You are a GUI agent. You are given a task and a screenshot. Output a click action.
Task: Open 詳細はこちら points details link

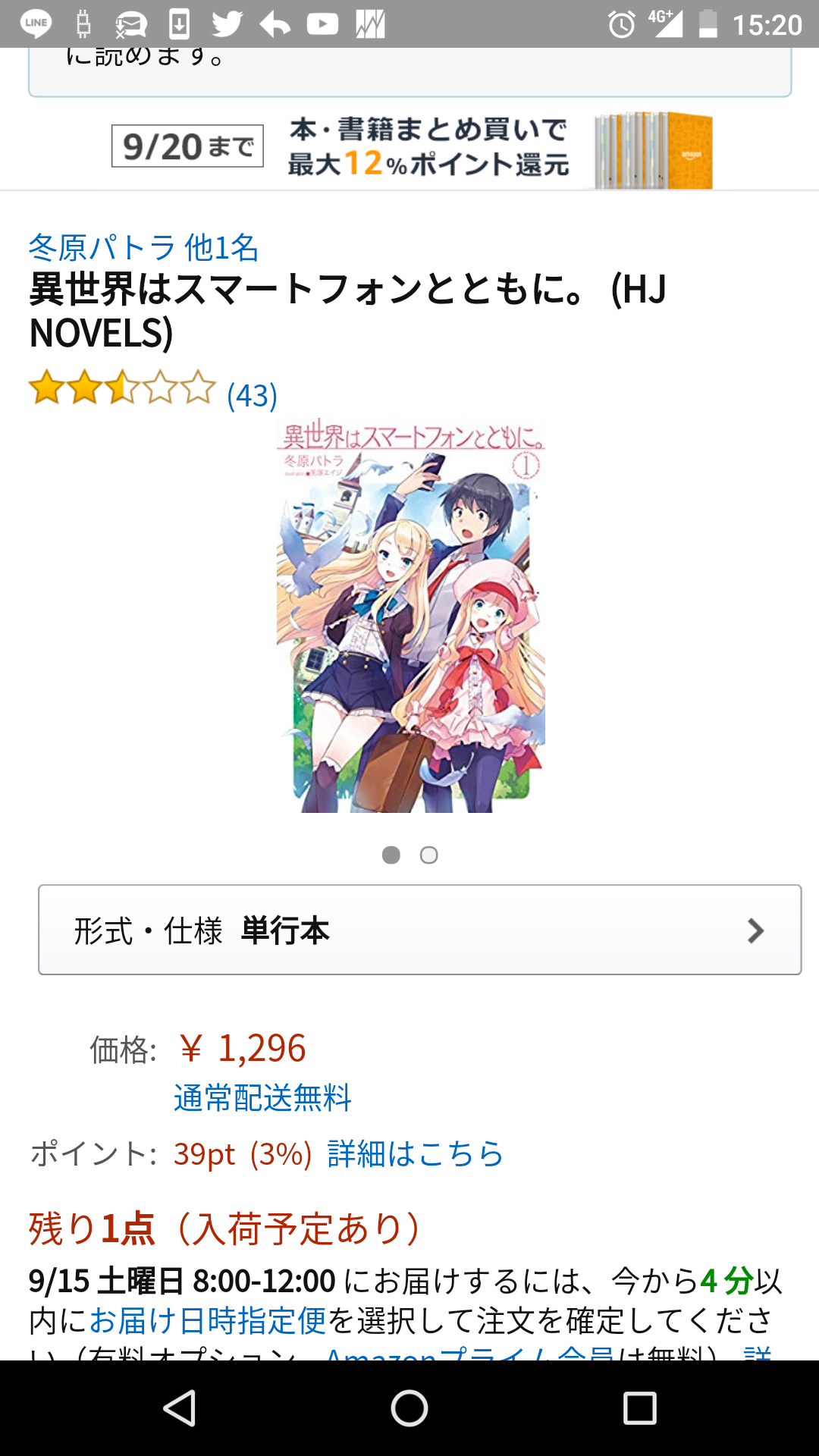point(416,1153)
